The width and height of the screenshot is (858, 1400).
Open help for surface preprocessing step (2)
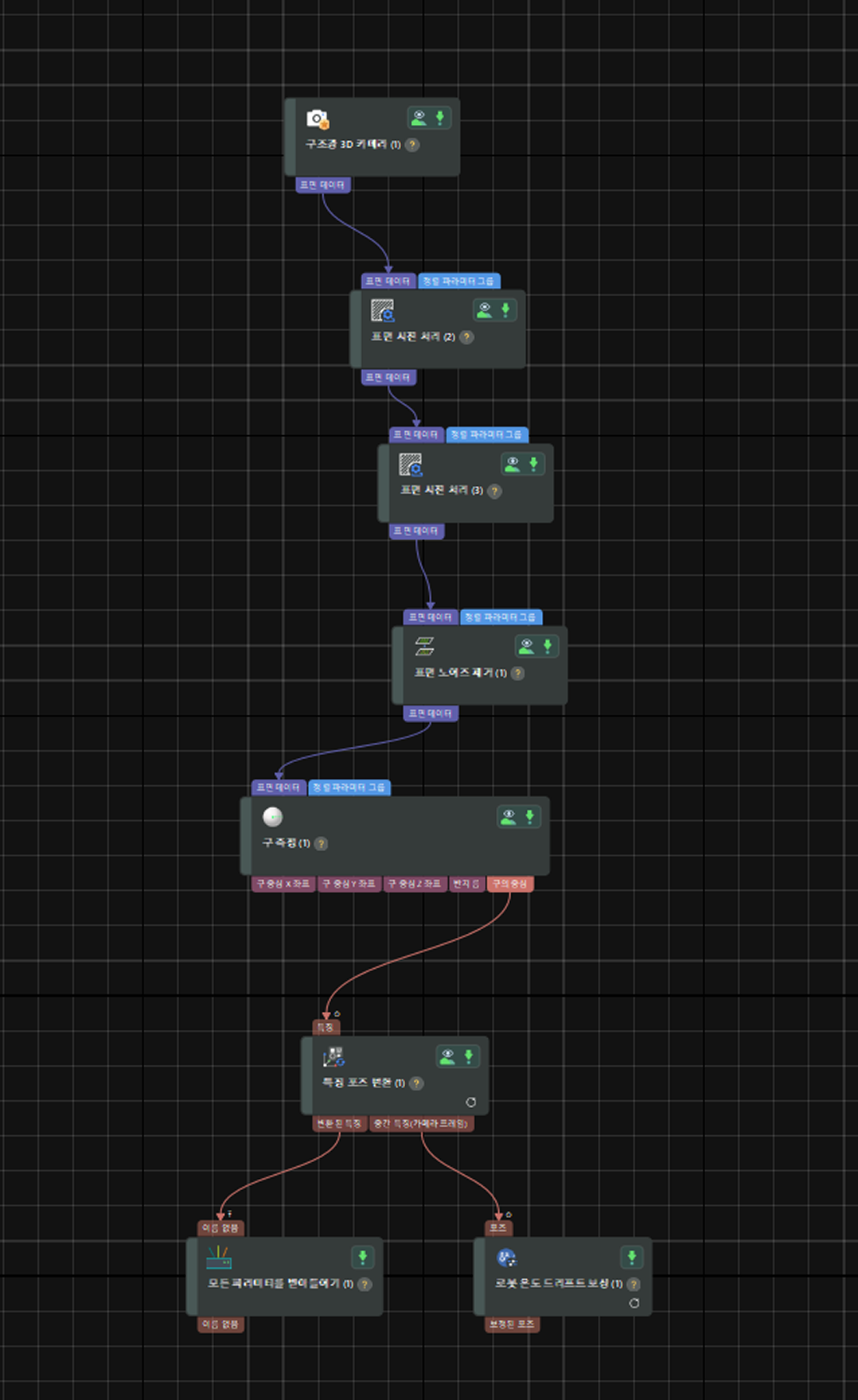click(x=467, y=337)
